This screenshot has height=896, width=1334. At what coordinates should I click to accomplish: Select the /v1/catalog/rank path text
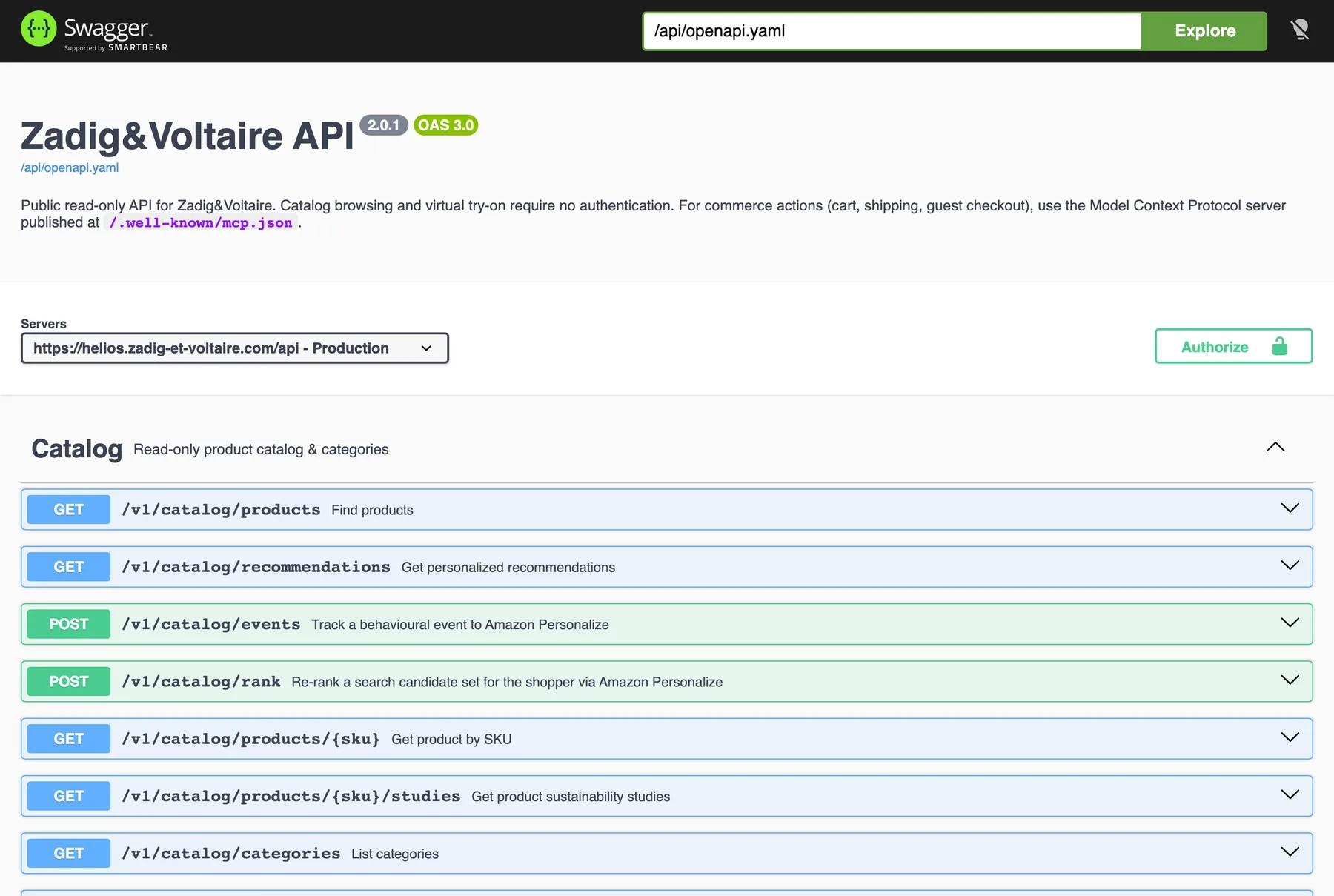tap(201, 682)
